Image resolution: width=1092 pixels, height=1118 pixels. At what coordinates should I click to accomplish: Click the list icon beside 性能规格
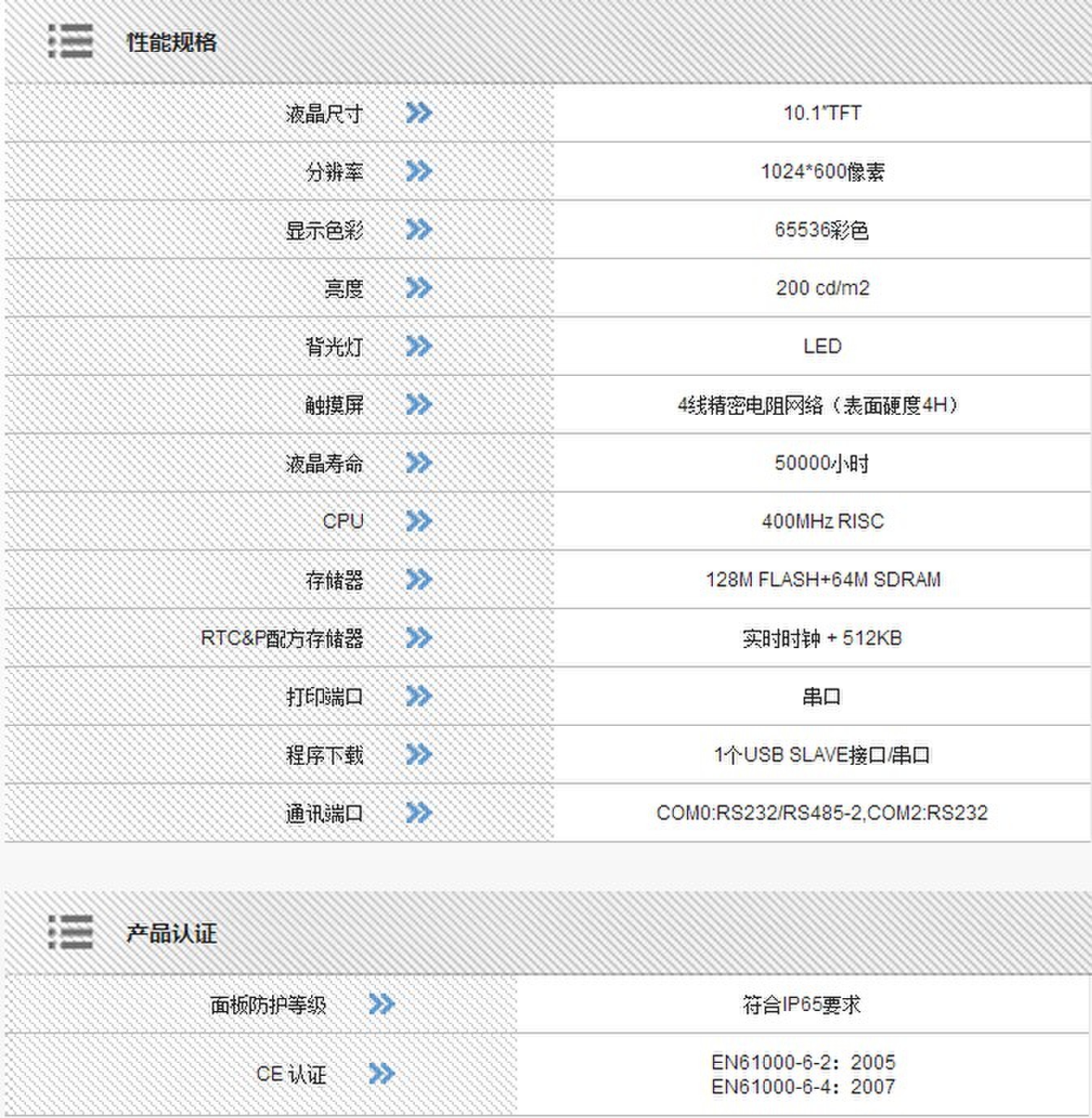70,41
